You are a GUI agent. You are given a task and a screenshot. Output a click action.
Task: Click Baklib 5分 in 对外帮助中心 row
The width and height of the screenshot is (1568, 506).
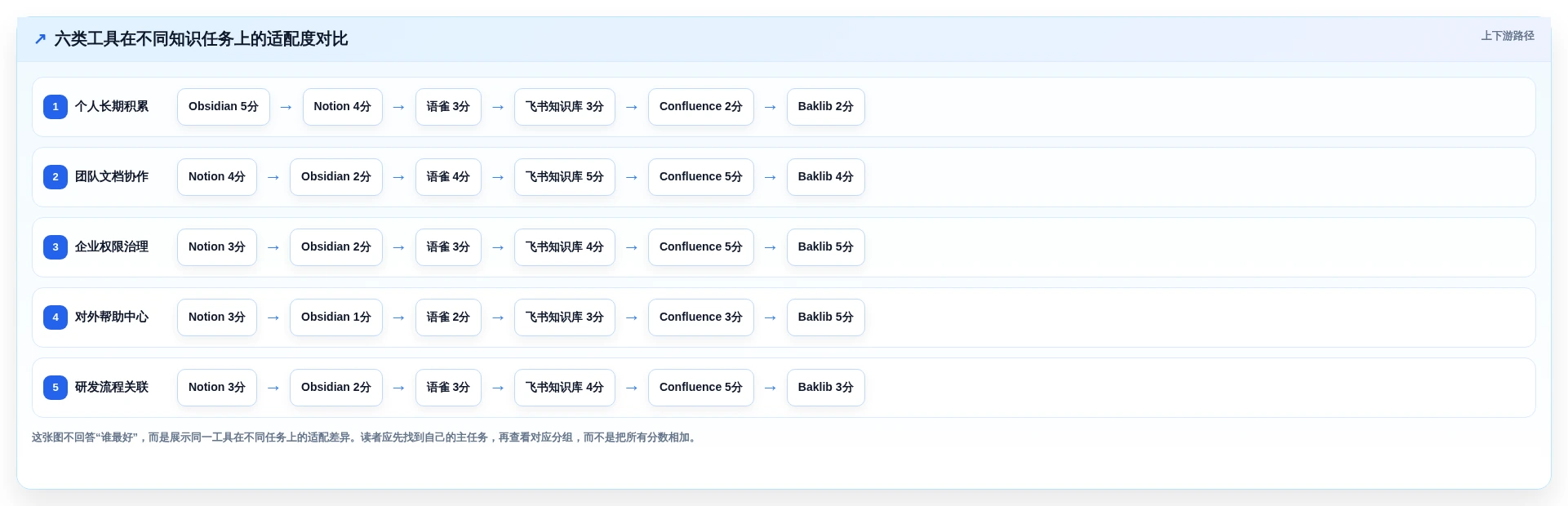[826, 317]
